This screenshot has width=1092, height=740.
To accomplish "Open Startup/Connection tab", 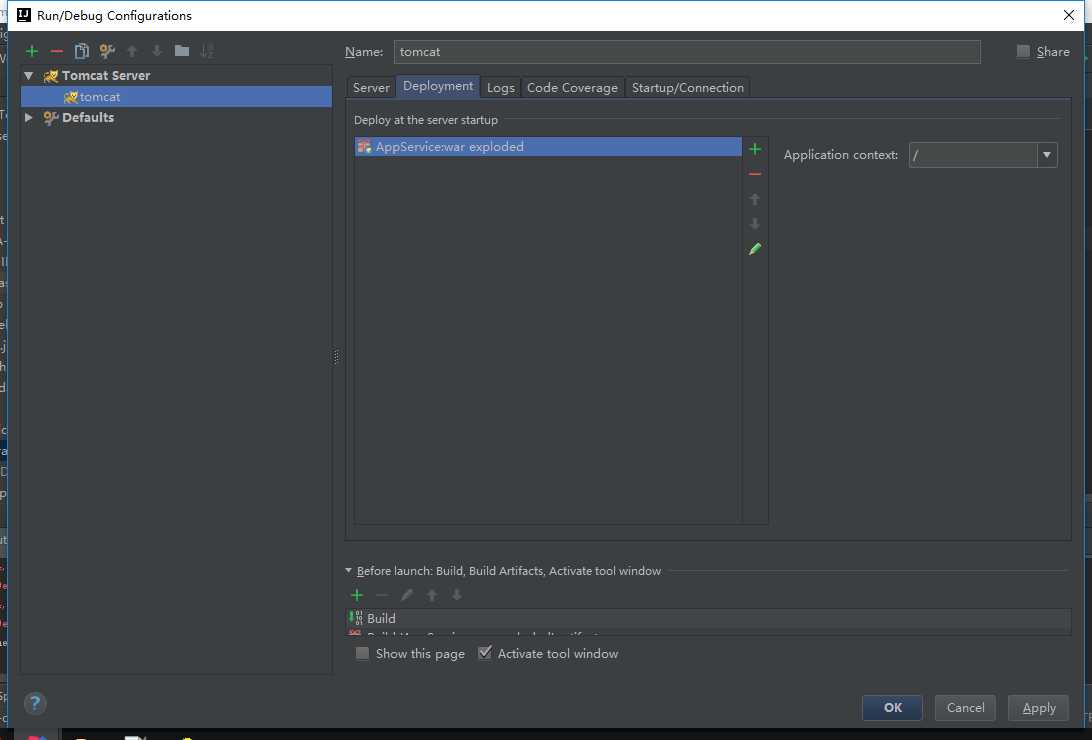I will pos(687,88).
